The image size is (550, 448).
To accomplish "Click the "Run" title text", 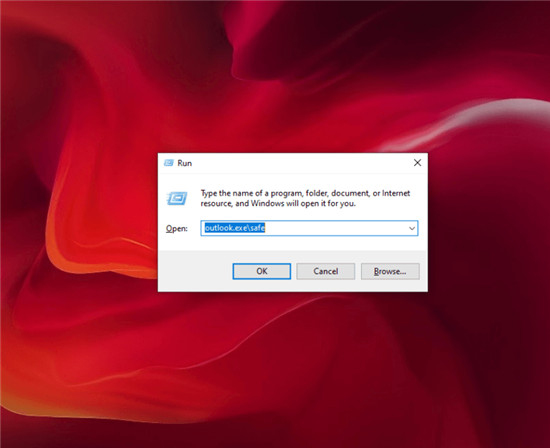I will [x=185, y=163].
